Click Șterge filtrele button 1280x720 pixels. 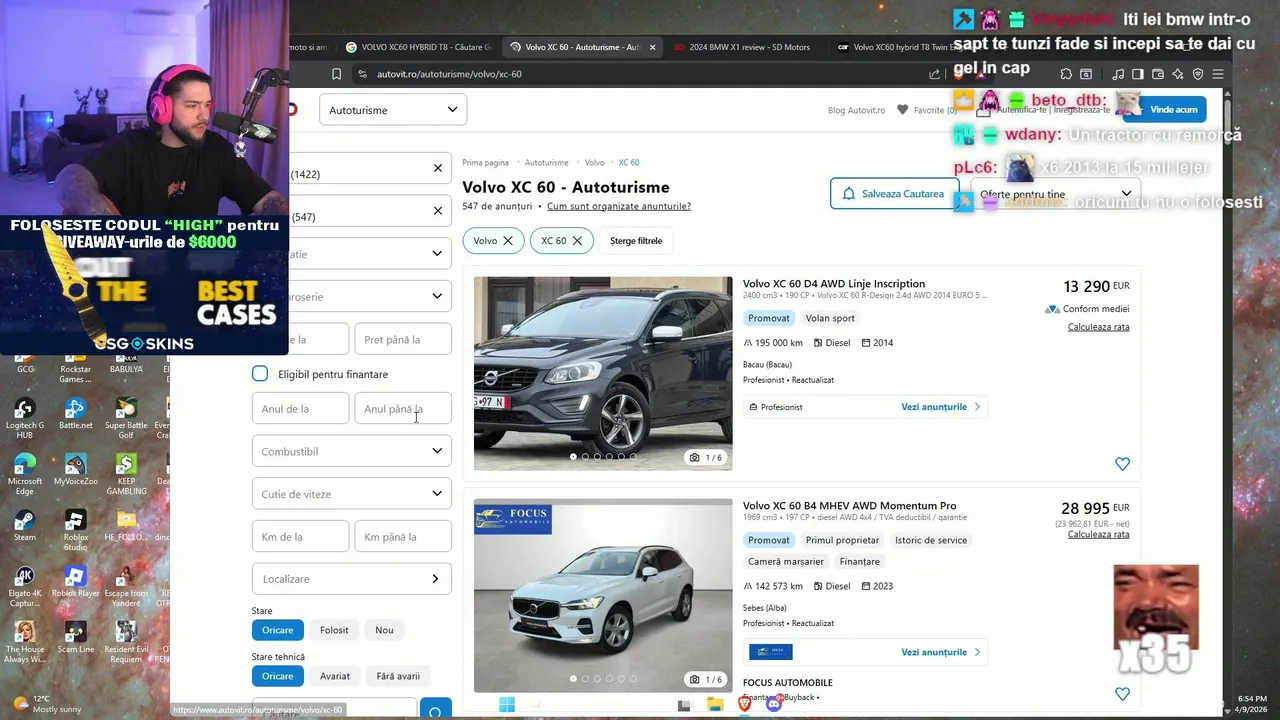(x=636, y=241)
